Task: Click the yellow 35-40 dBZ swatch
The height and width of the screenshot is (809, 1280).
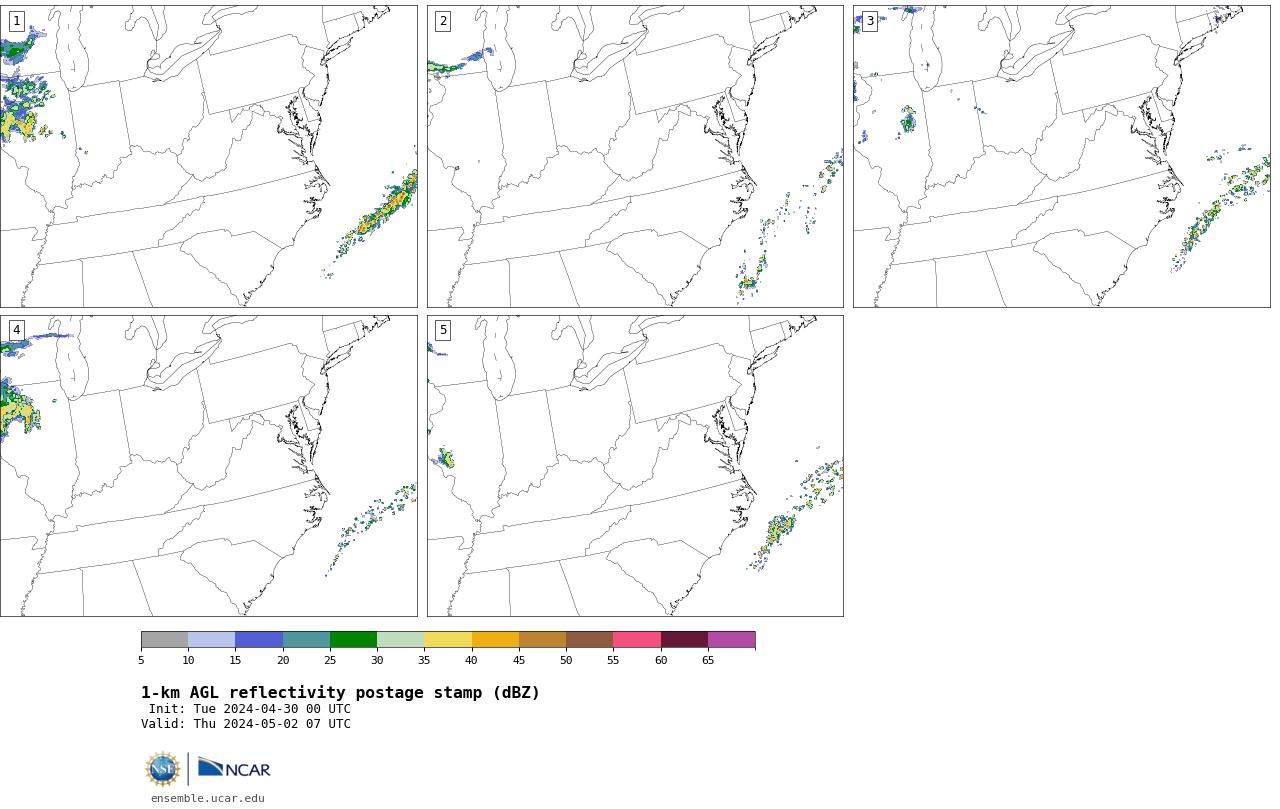Action: [448, 640]
